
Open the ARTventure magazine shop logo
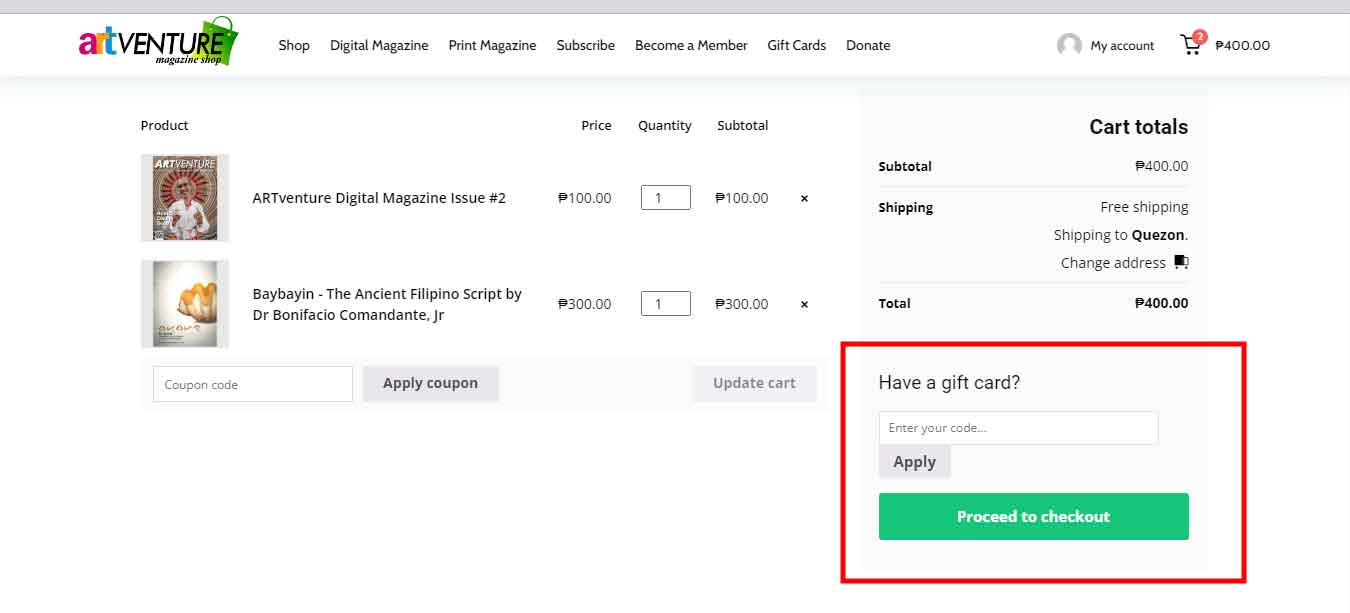coord(159,43)
